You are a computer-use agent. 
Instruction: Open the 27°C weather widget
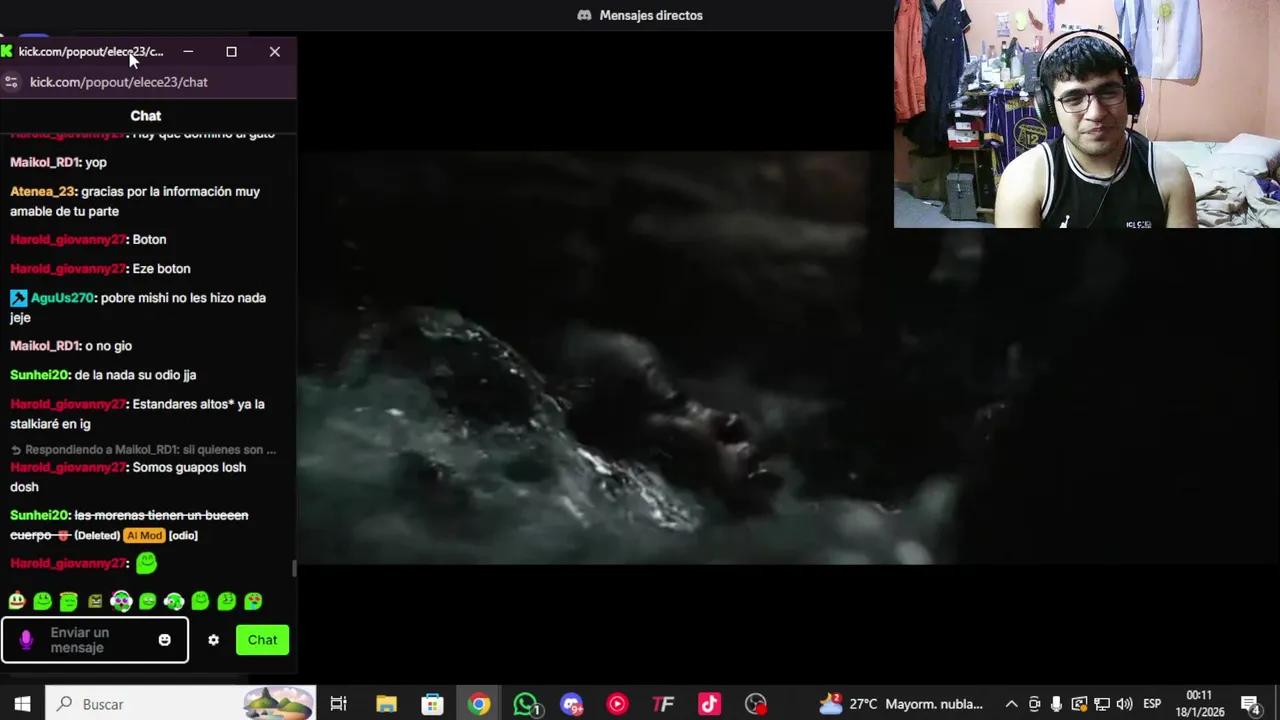(901, 704)
